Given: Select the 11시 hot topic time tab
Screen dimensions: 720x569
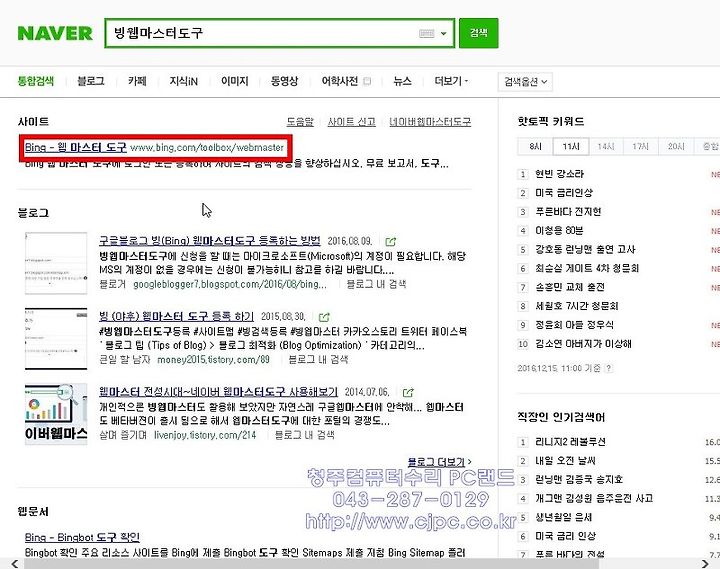Looking at the screenshot, I should click(571, 146).
